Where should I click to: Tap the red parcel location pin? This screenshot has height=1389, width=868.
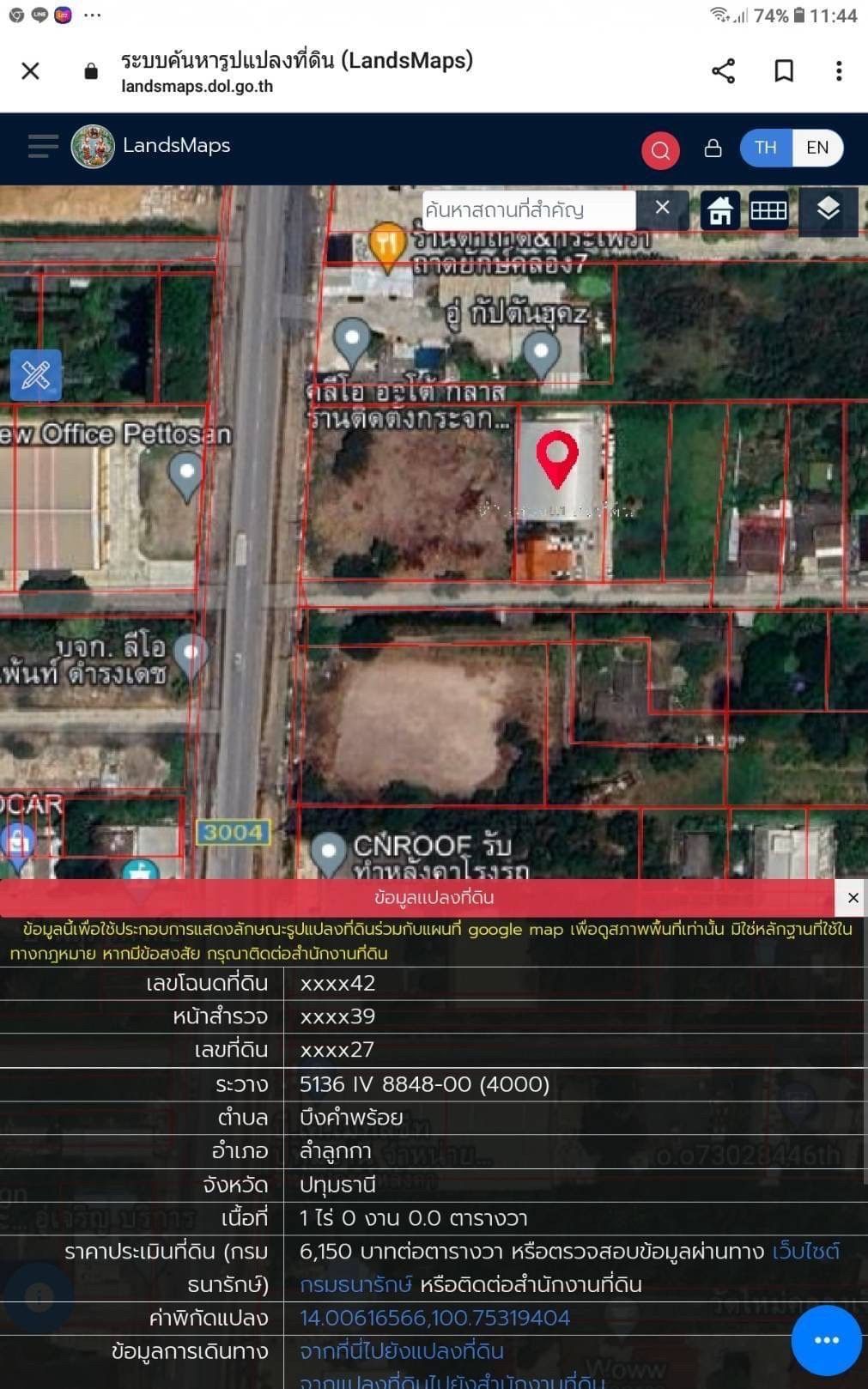click(557, 459)
